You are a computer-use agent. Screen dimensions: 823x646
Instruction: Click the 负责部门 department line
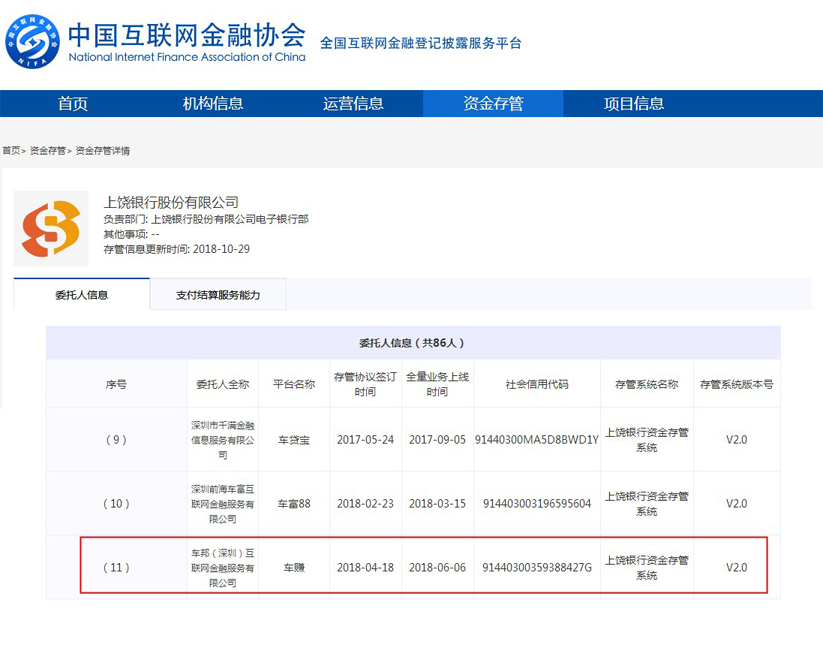tap(206, 219)
